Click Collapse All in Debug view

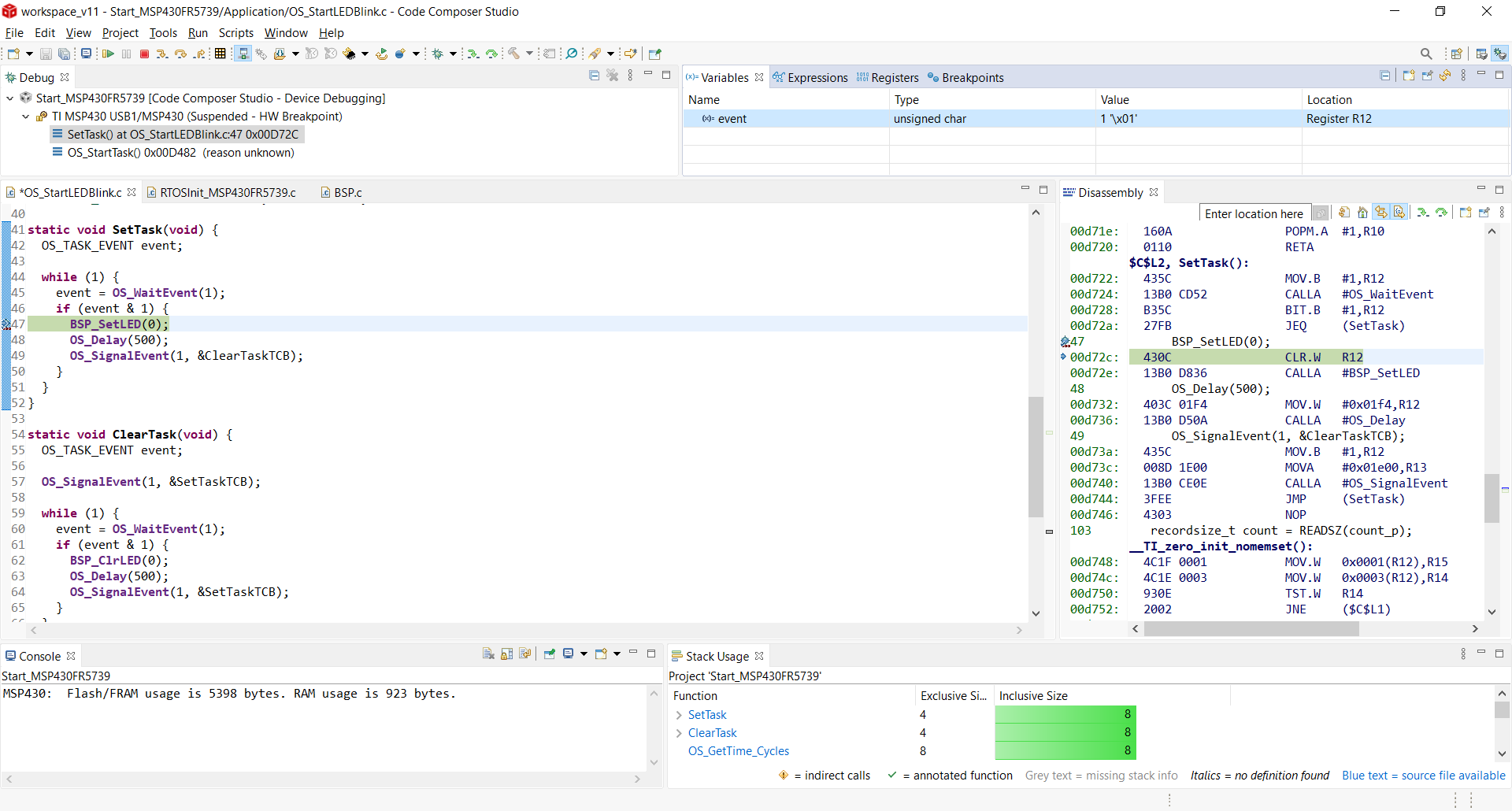click(595, 76)
